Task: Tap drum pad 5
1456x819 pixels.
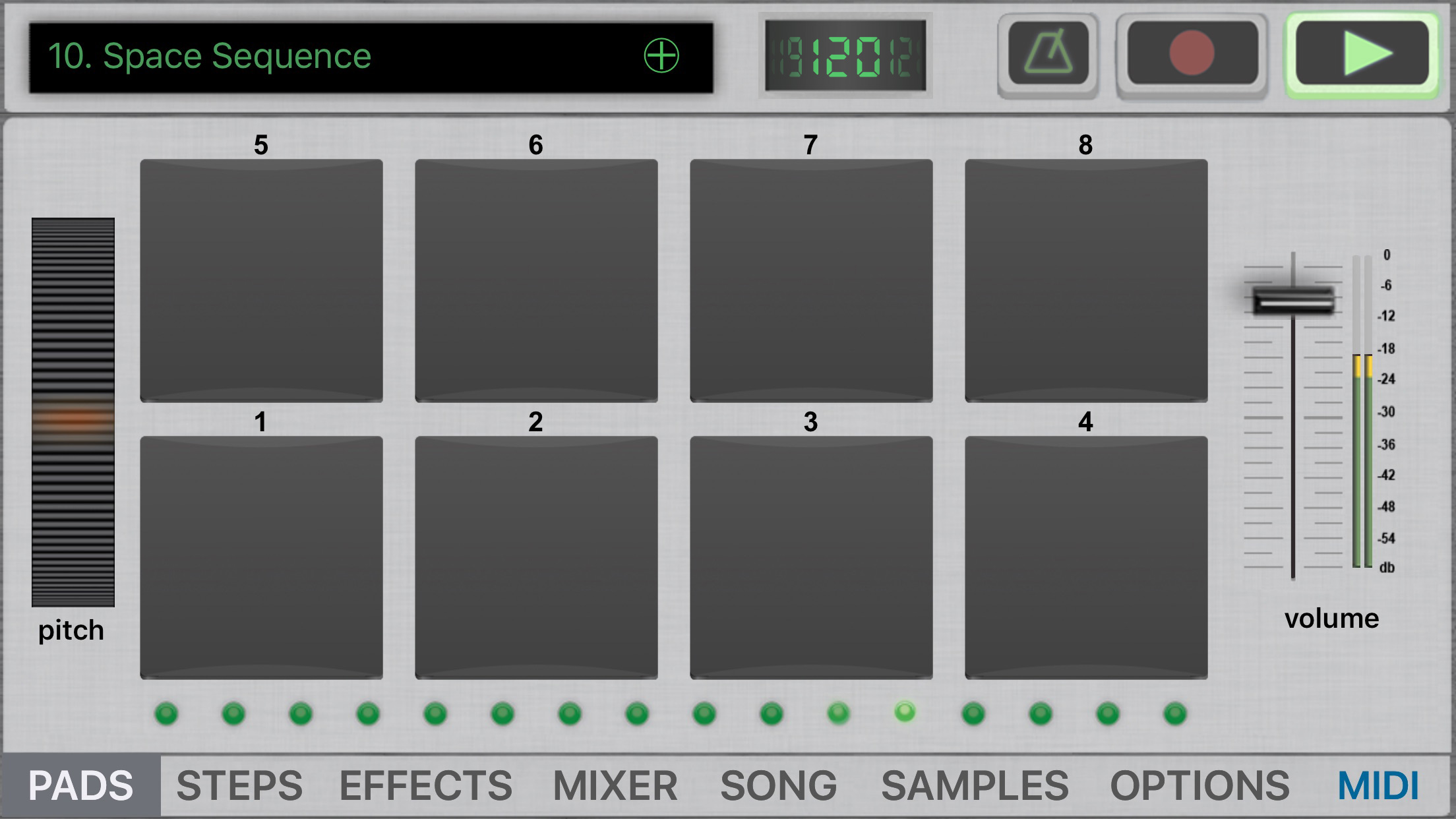Action: click(x=261, y=280)
